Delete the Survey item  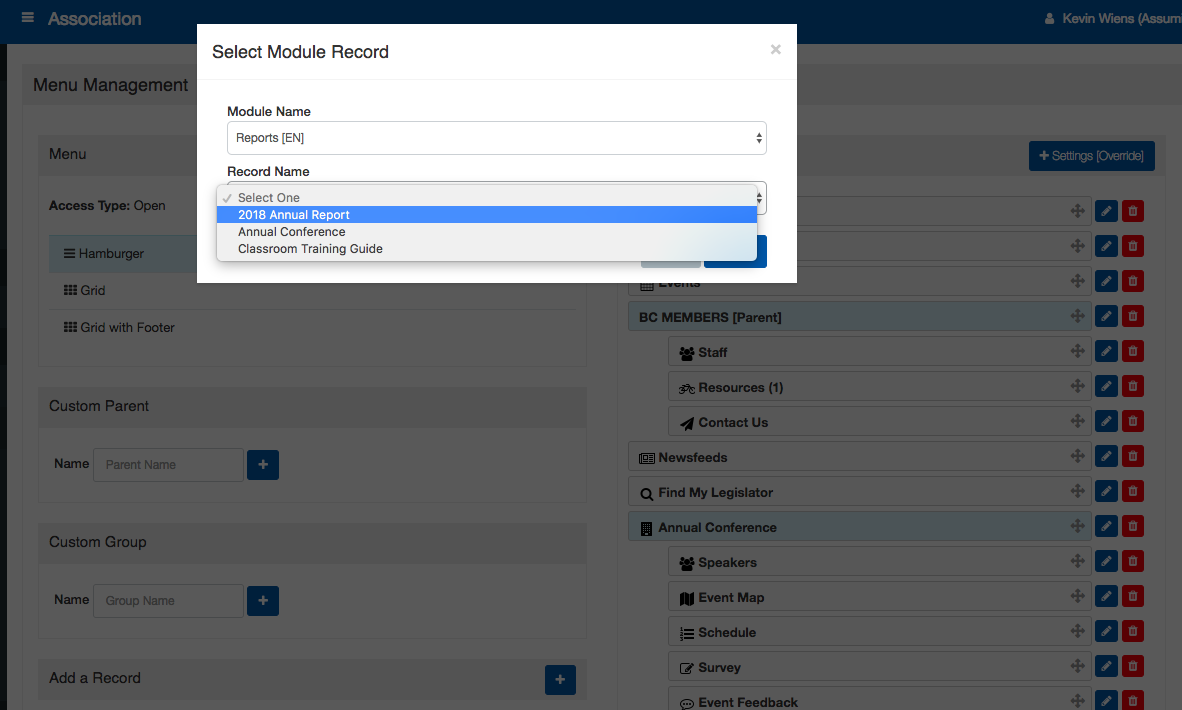coord(1132,667)
